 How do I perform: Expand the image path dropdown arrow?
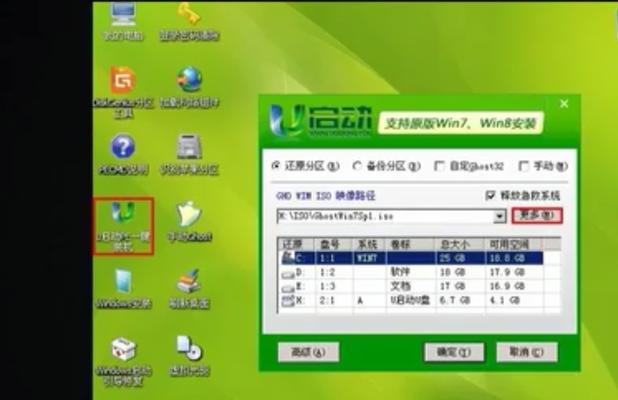pyautogui.click(x=500, y=216)
